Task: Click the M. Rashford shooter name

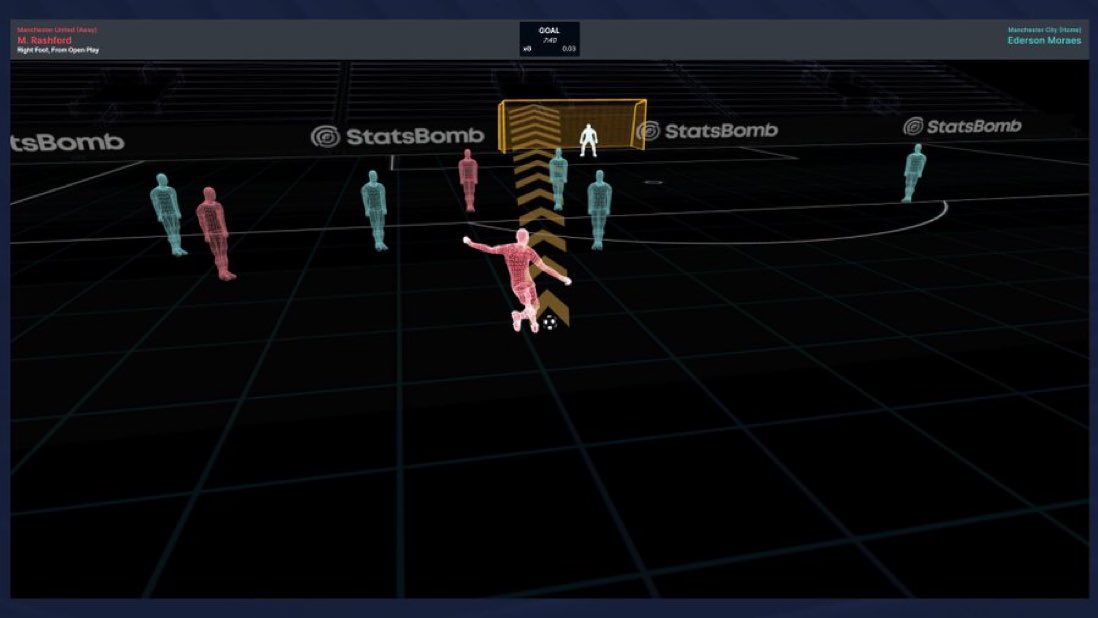Action: click(44, 41)
